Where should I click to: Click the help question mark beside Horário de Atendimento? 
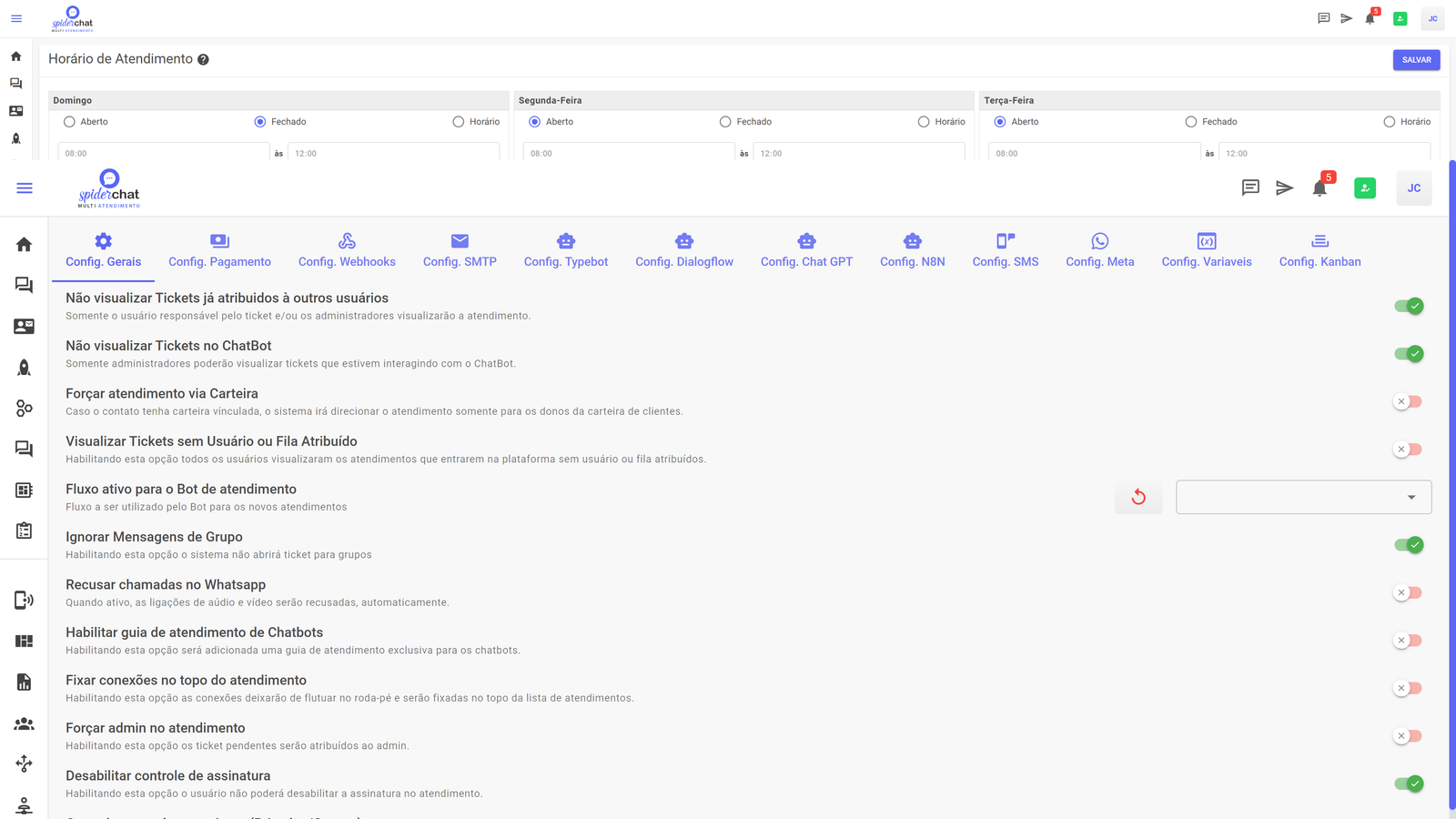click(x=203, y=59)
